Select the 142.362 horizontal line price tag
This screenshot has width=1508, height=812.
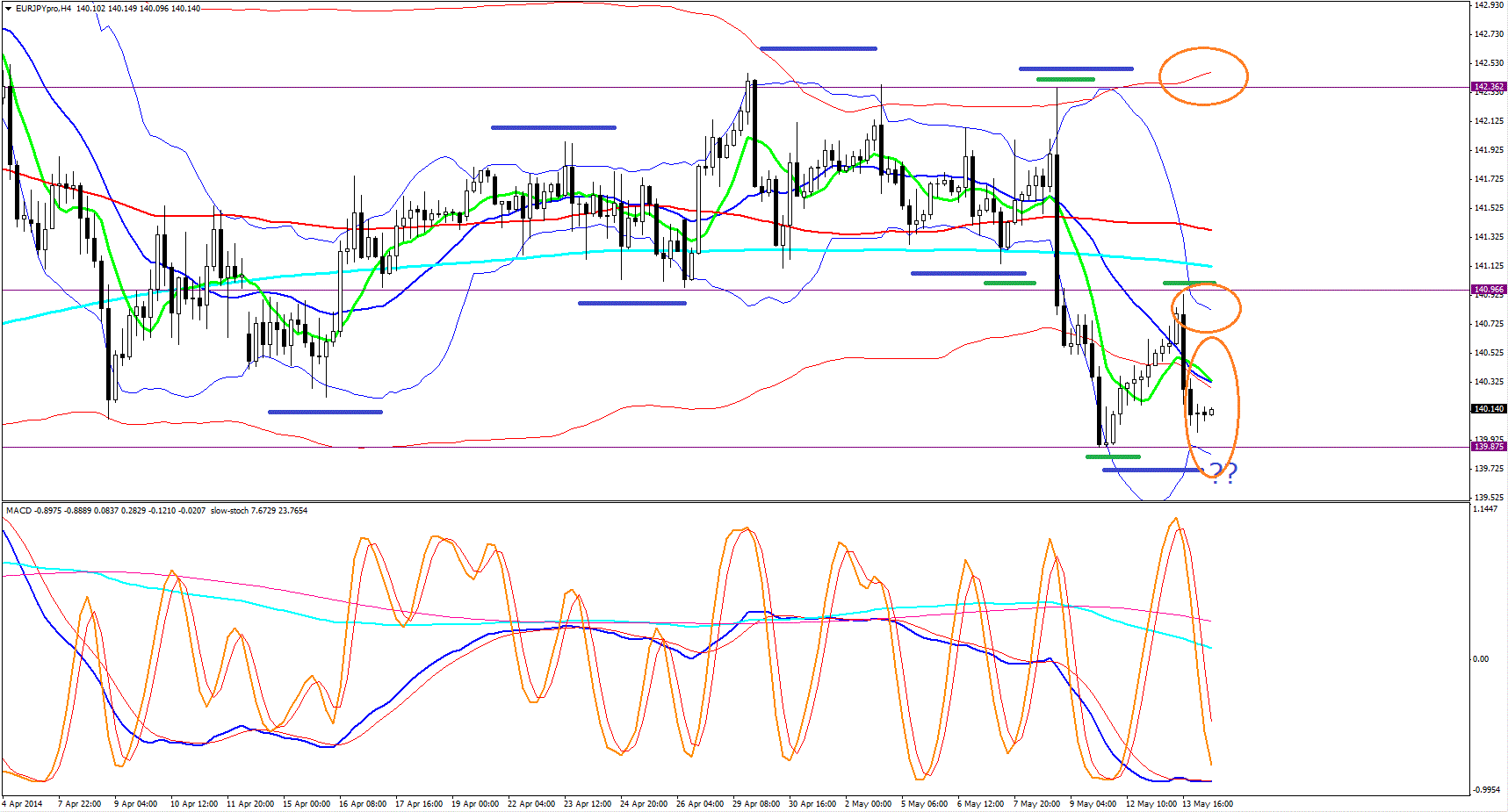1489,87
